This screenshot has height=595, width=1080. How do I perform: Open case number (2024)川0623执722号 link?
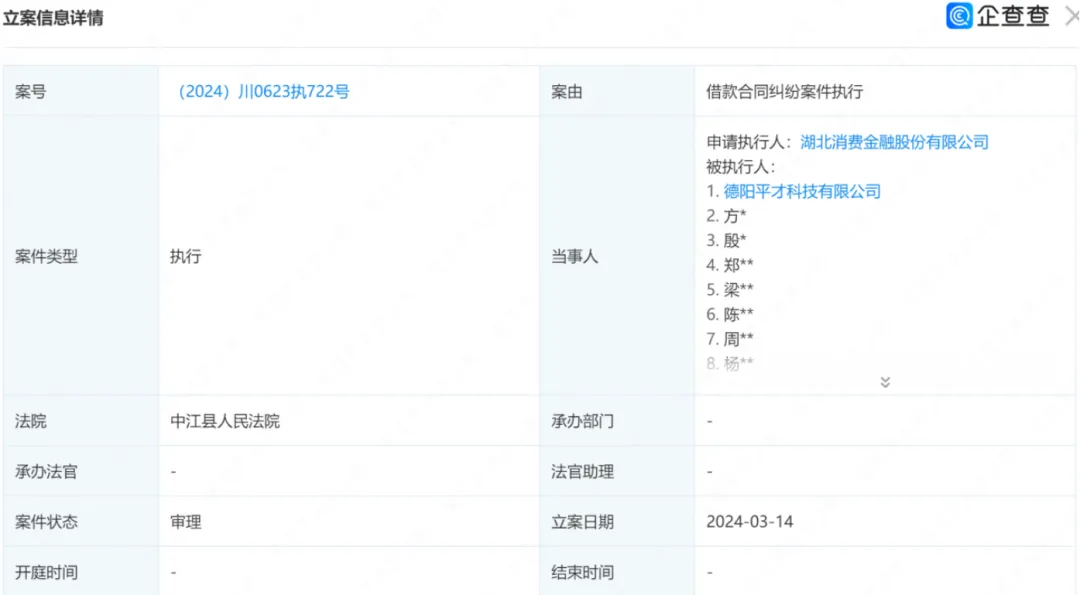pos(263,92)
